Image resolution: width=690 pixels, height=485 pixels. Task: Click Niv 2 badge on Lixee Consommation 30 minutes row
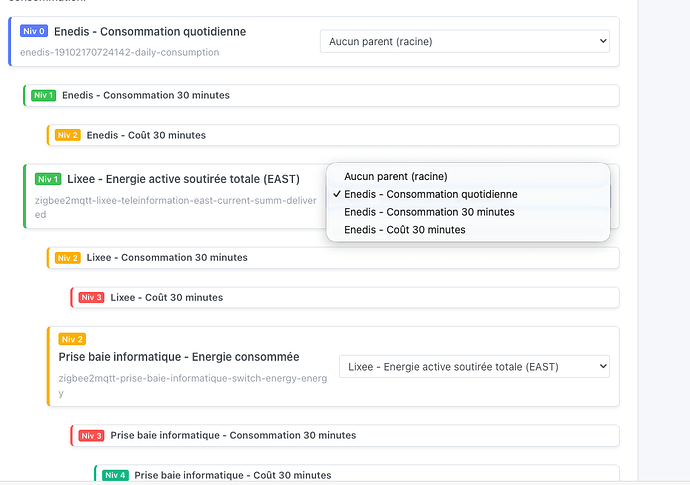[68, 258]
